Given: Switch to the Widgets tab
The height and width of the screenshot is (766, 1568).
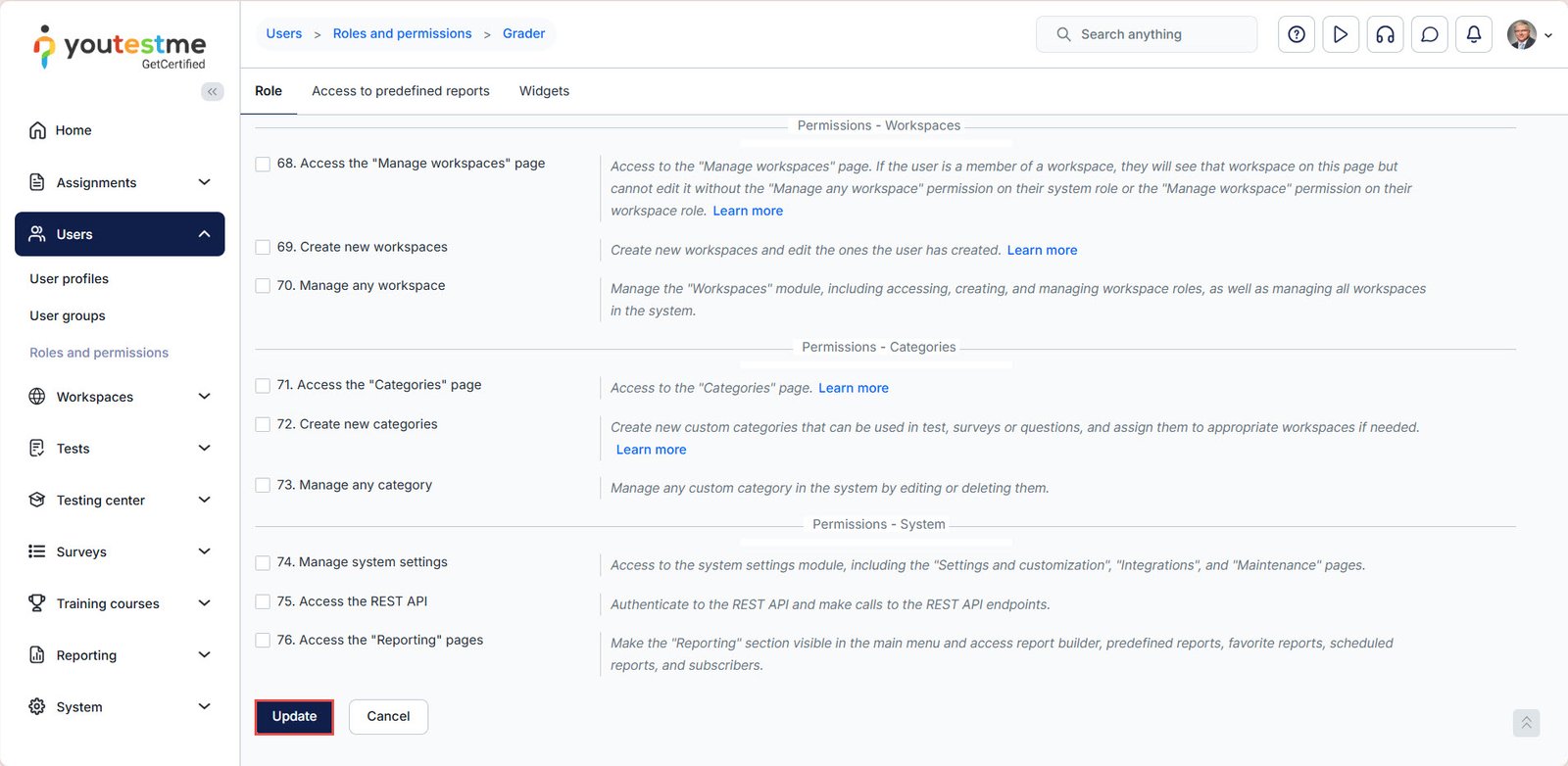Looking at the screenshot, I should click(x=544, y=91).
